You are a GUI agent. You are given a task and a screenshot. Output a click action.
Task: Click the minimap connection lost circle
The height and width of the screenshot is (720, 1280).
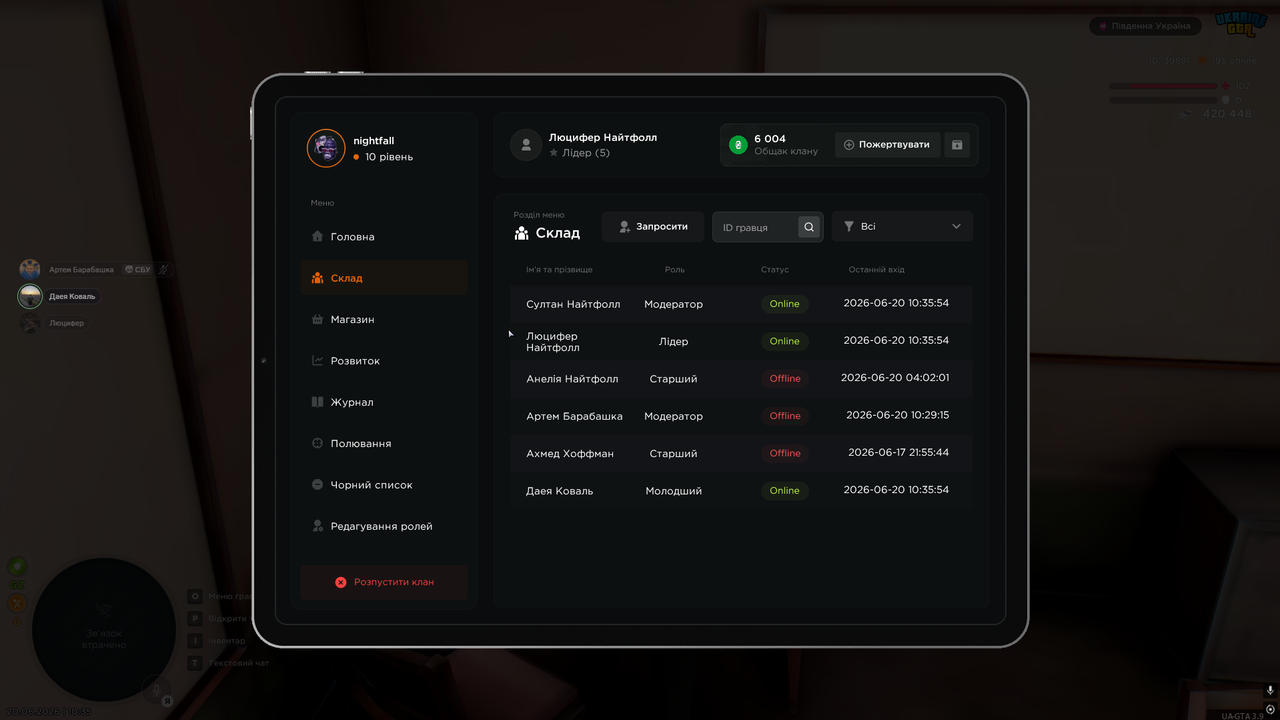coord(104,630)
